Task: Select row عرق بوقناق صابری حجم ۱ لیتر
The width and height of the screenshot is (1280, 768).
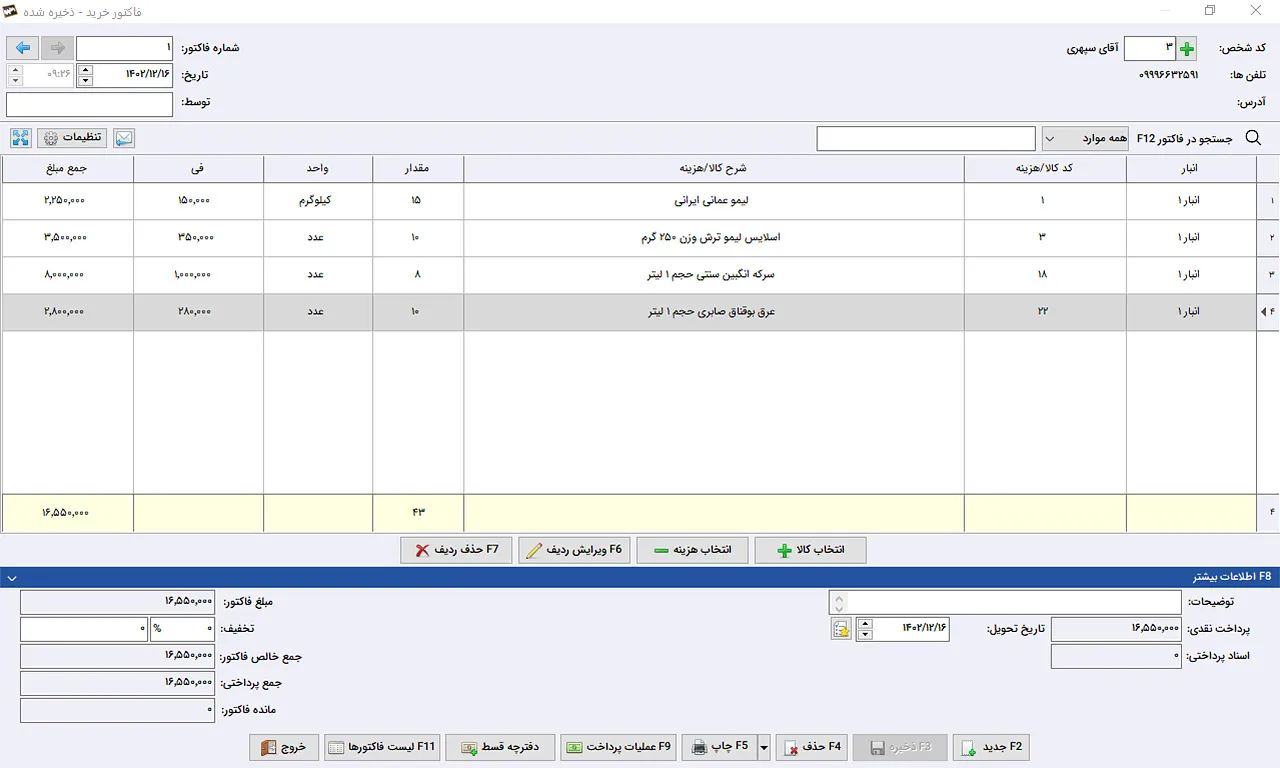Action: (x=640, y=312)
